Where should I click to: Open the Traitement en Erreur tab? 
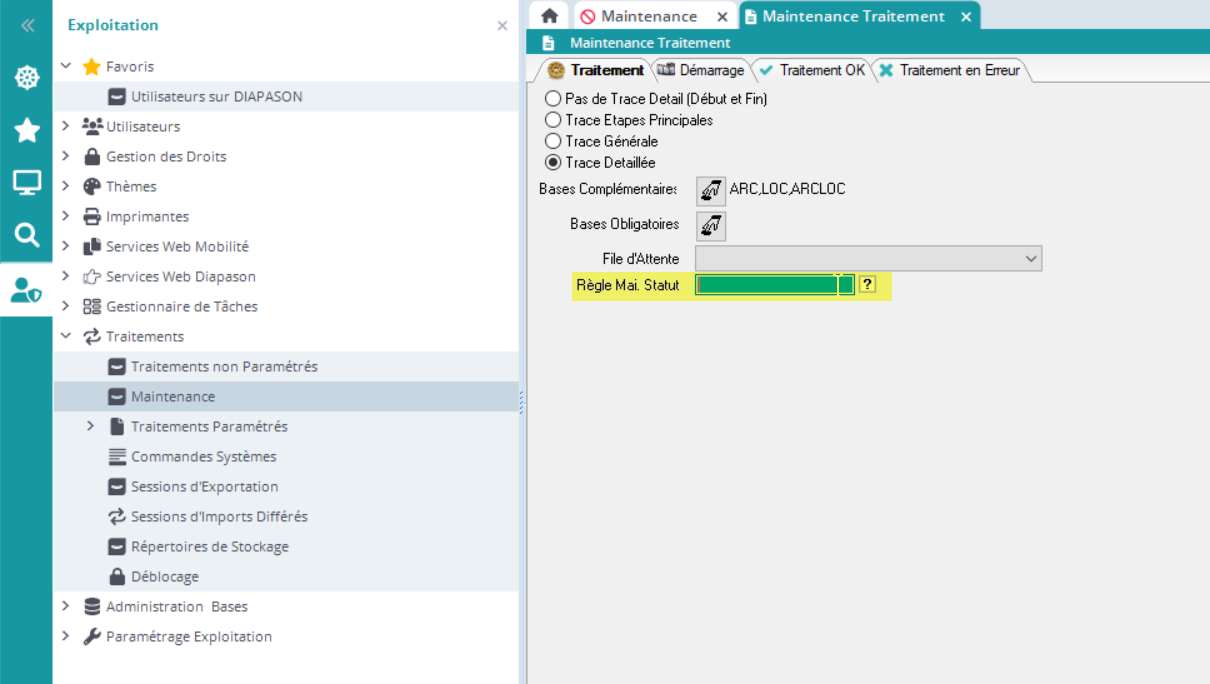[949, 71]
